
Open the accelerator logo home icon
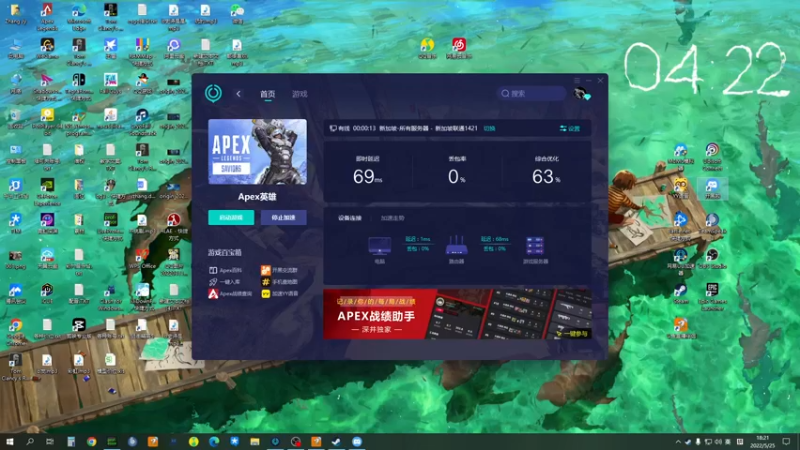click(x=213, y=93)
